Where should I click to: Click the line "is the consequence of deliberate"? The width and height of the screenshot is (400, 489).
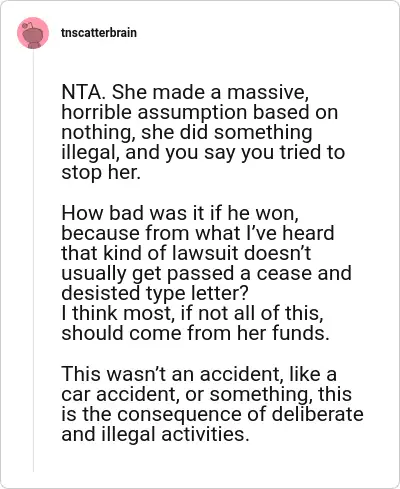click(x=212, y=414)
